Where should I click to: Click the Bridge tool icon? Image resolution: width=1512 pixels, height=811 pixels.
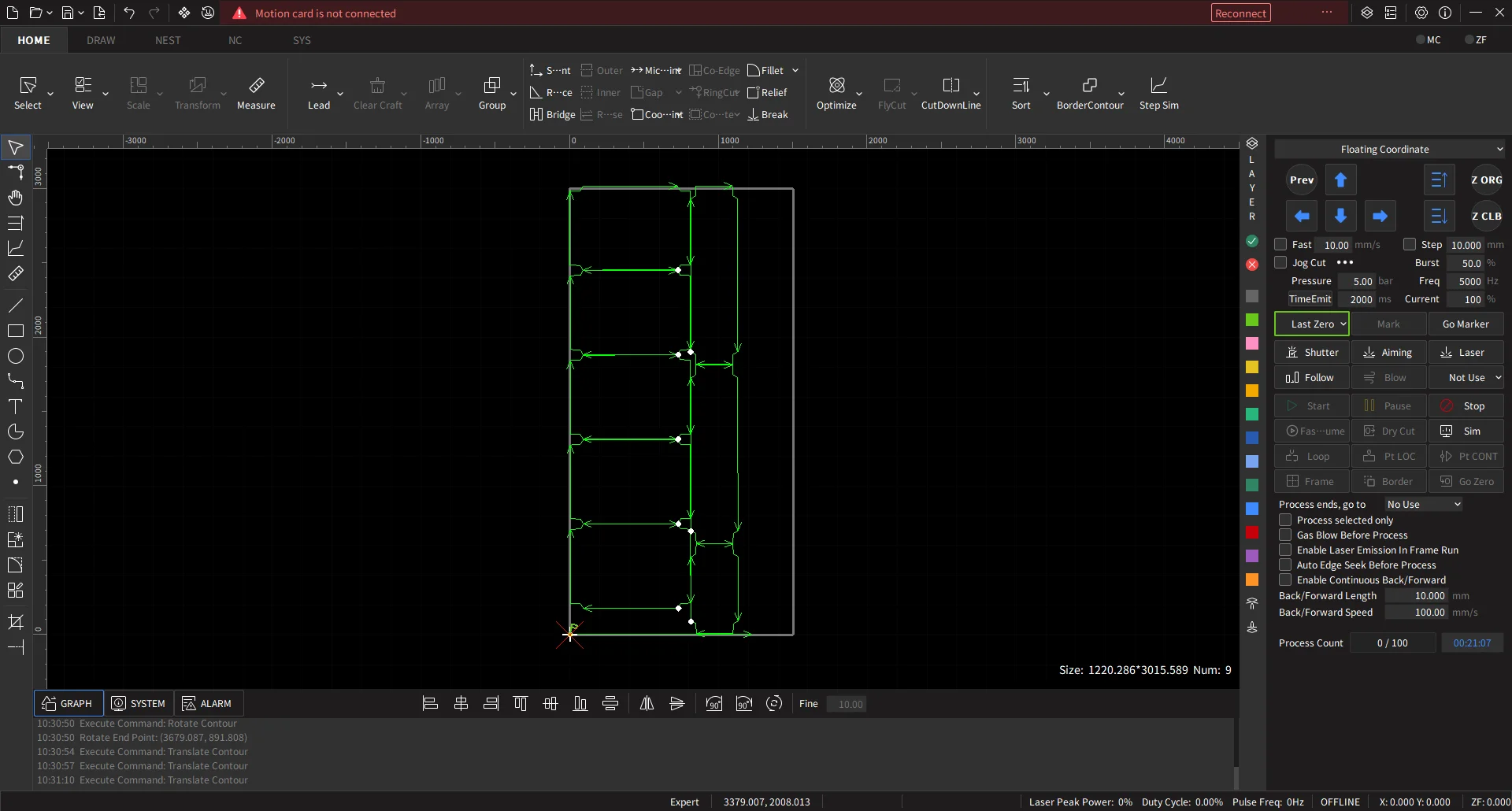pos(536,115)
